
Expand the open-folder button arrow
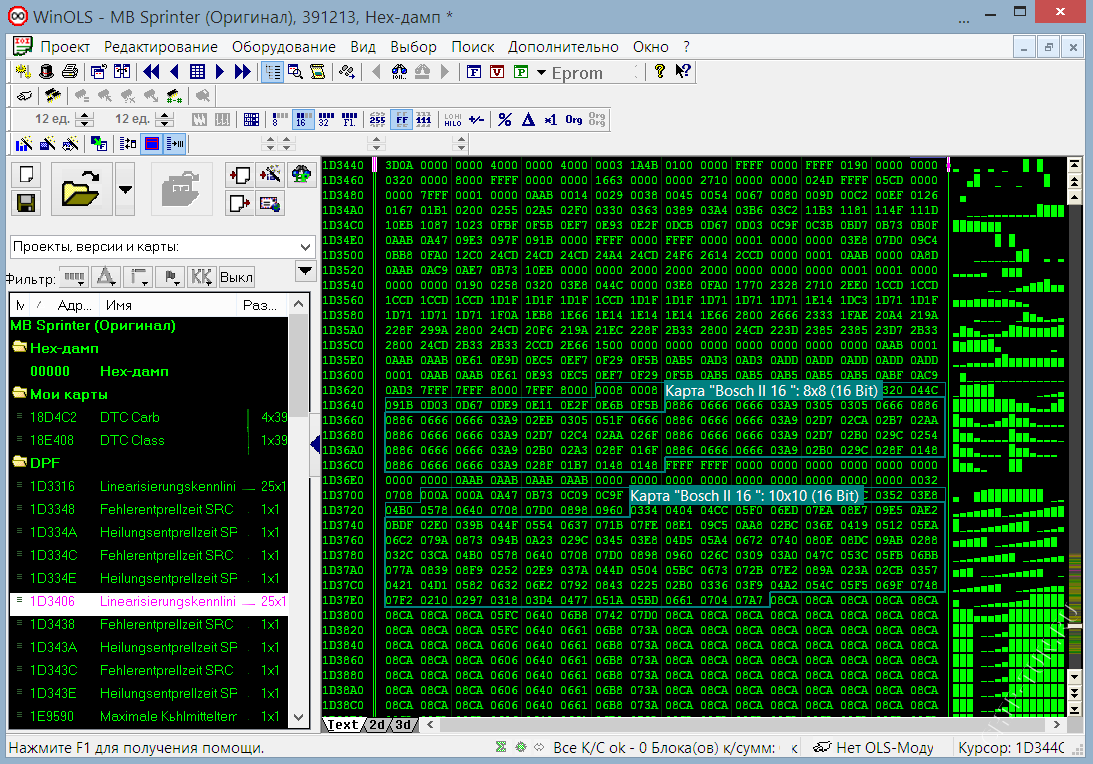pos(125,189)
